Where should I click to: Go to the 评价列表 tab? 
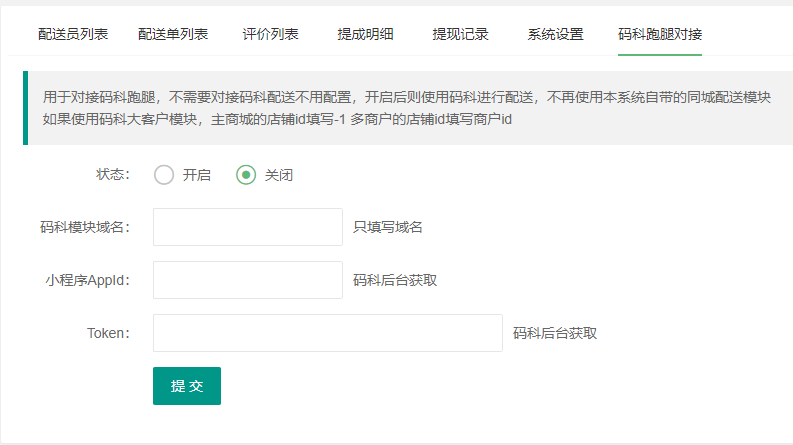tap(271, 34)
